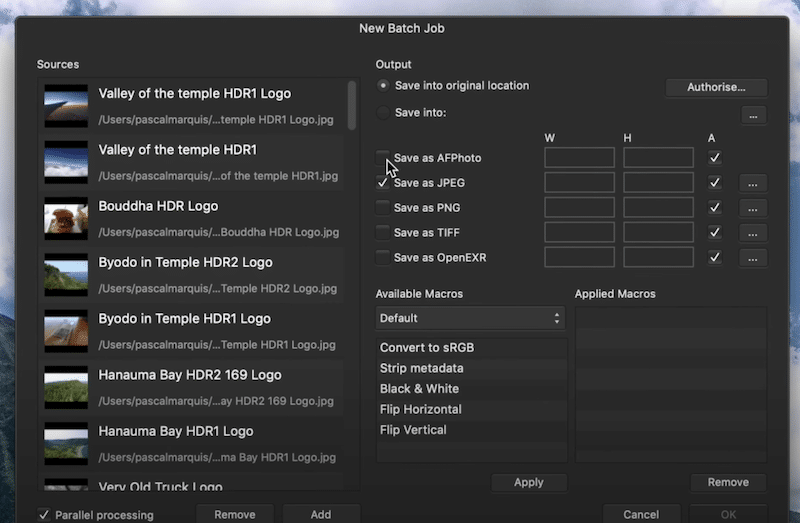Browse for Save into folder ellipsis button
Viewport: 800px width, 523px height.
point(753,115)
